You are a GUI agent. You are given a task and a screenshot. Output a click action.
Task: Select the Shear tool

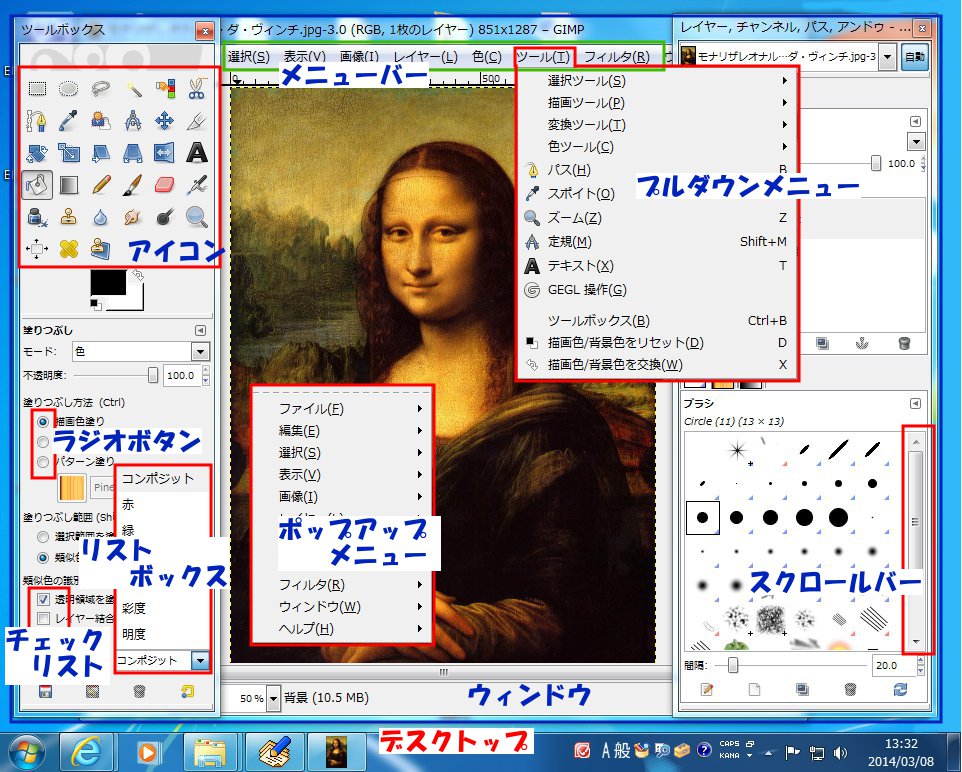101,153
